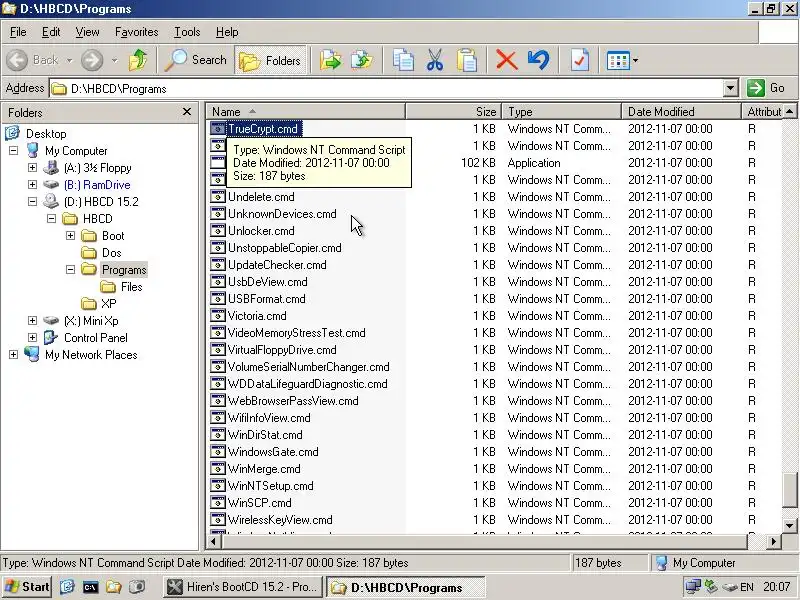Click the Search toolbar button
The width and height of the screenshot is (800, 600).
coord(195,60)
